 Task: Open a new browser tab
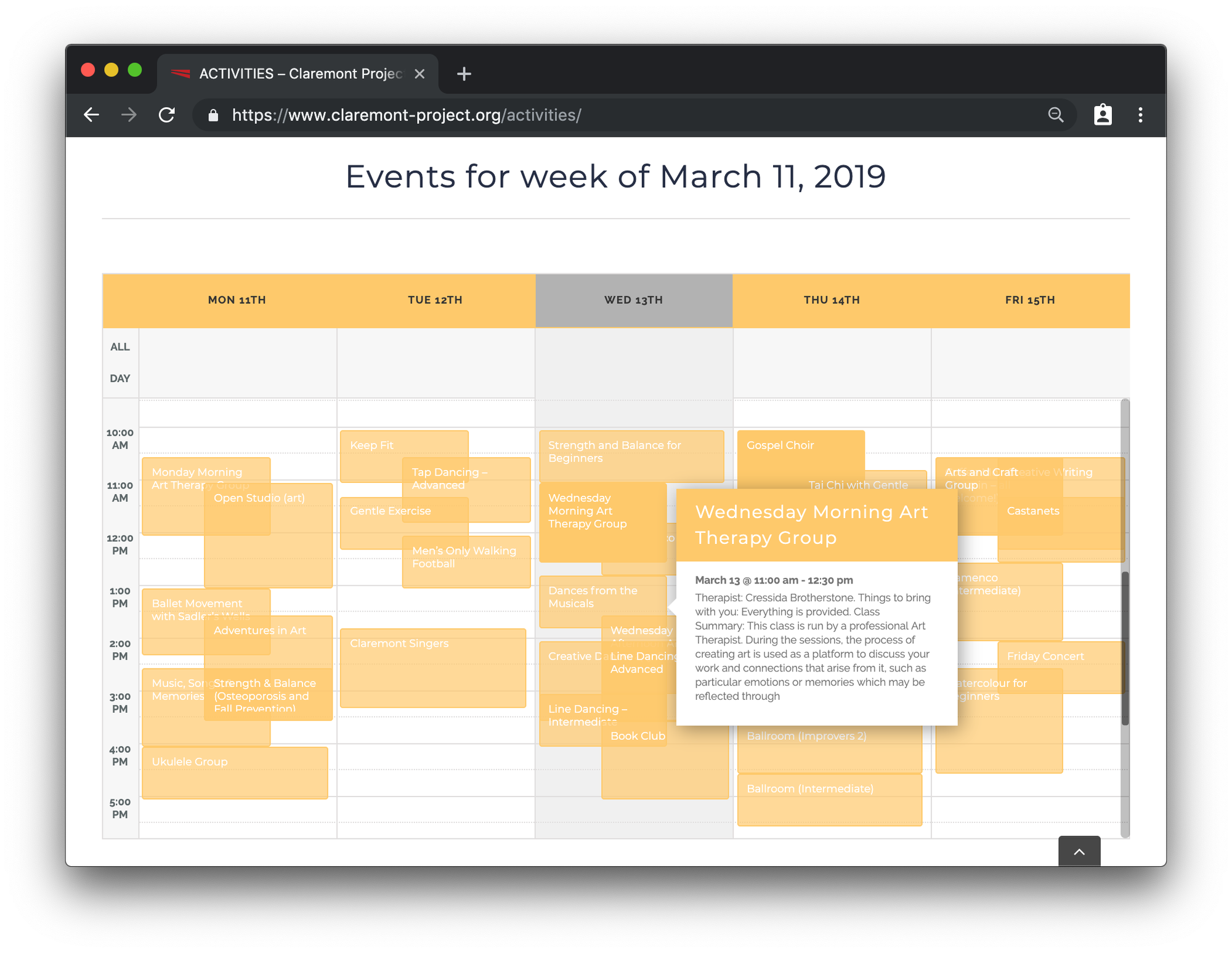pos(463,73)
